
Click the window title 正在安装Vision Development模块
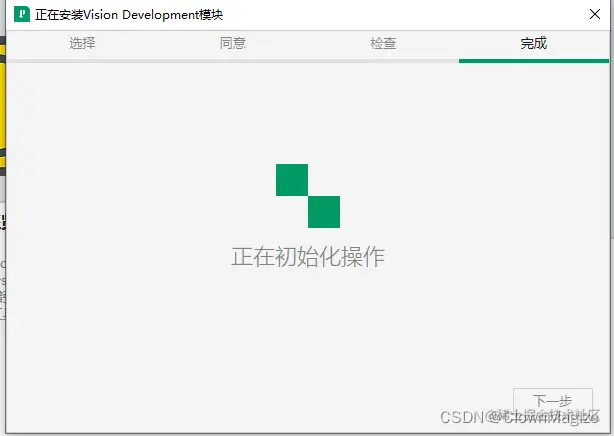pos(129,15)
